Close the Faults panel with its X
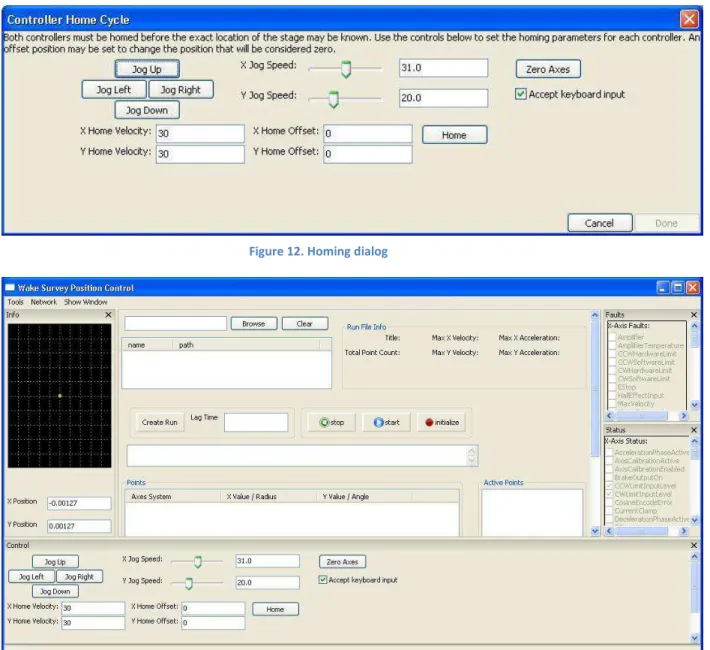The image size is (710, 650). 694,314
